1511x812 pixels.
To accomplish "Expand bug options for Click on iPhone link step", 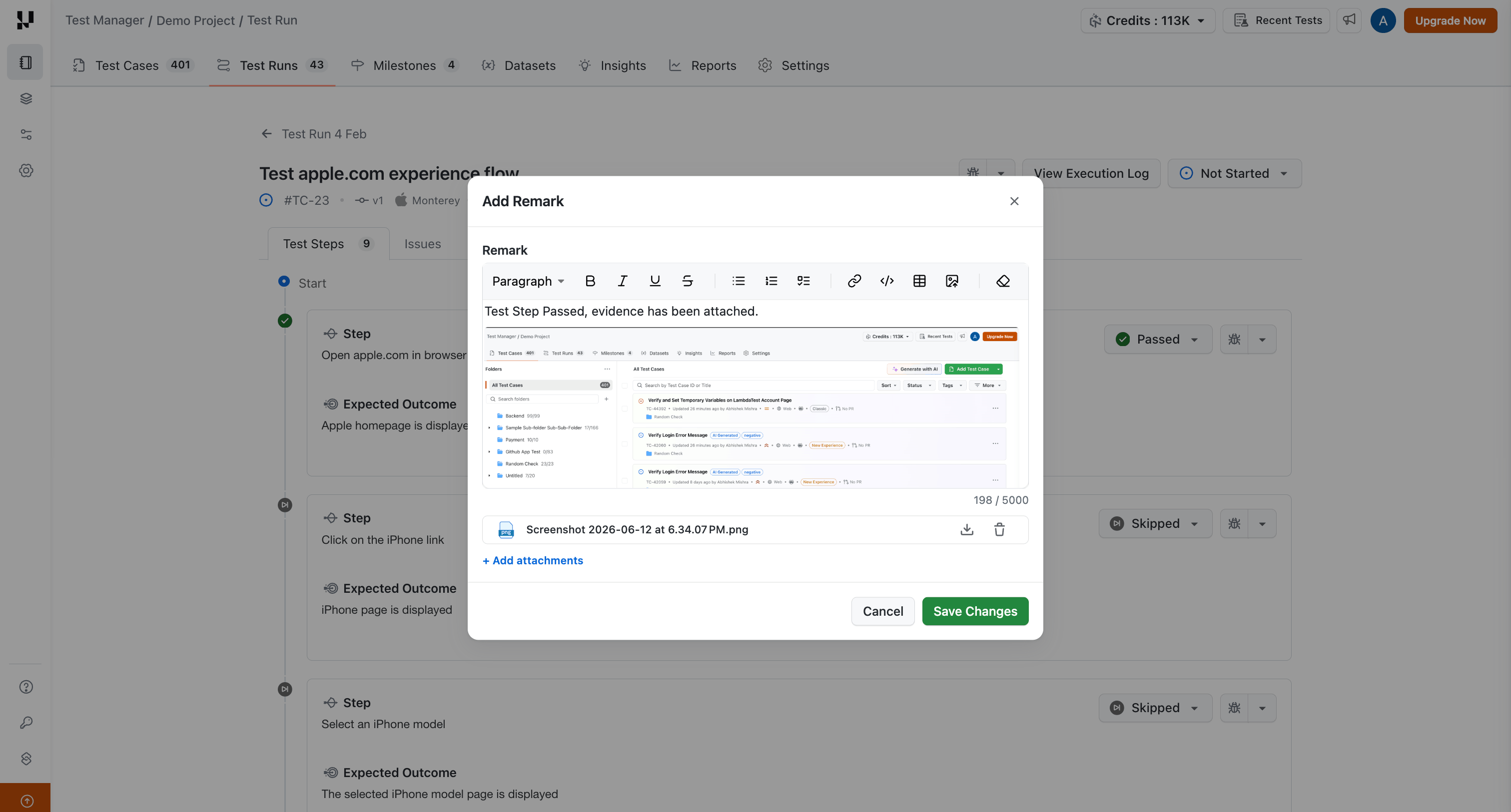I will click(1262, 523).
